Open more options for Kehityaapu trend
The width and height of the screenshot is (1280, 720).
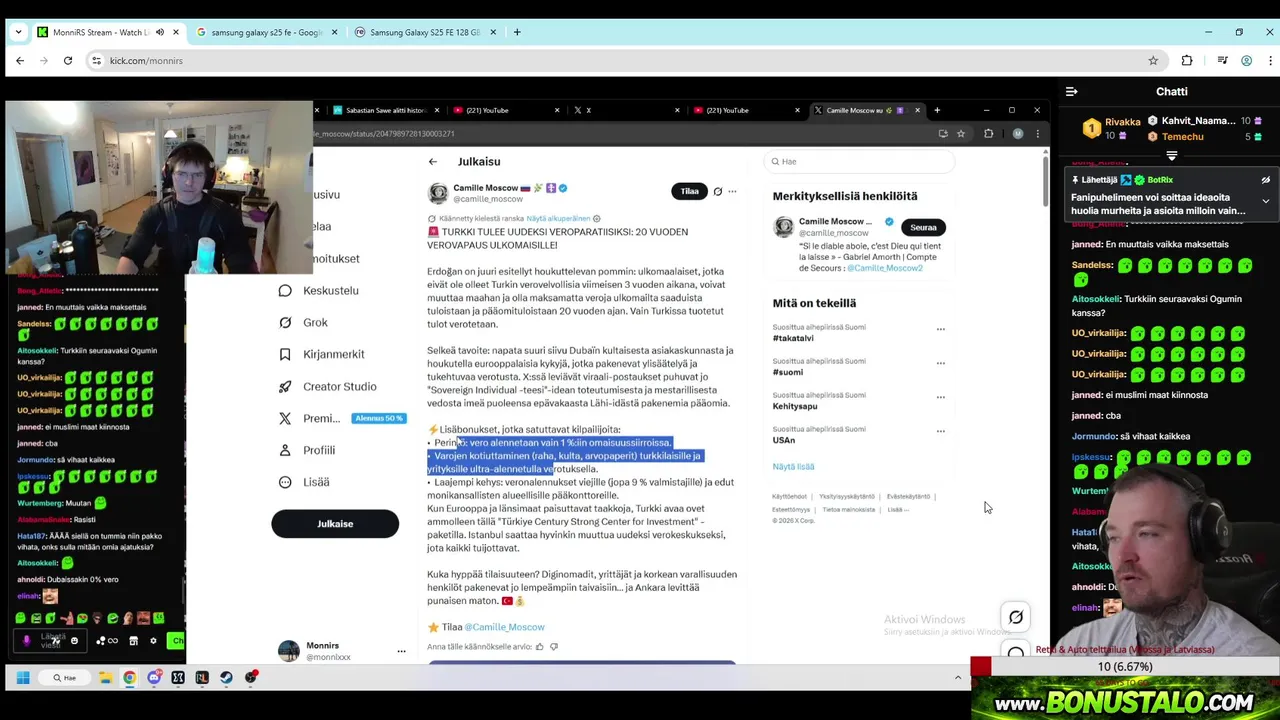coord(940,396)
